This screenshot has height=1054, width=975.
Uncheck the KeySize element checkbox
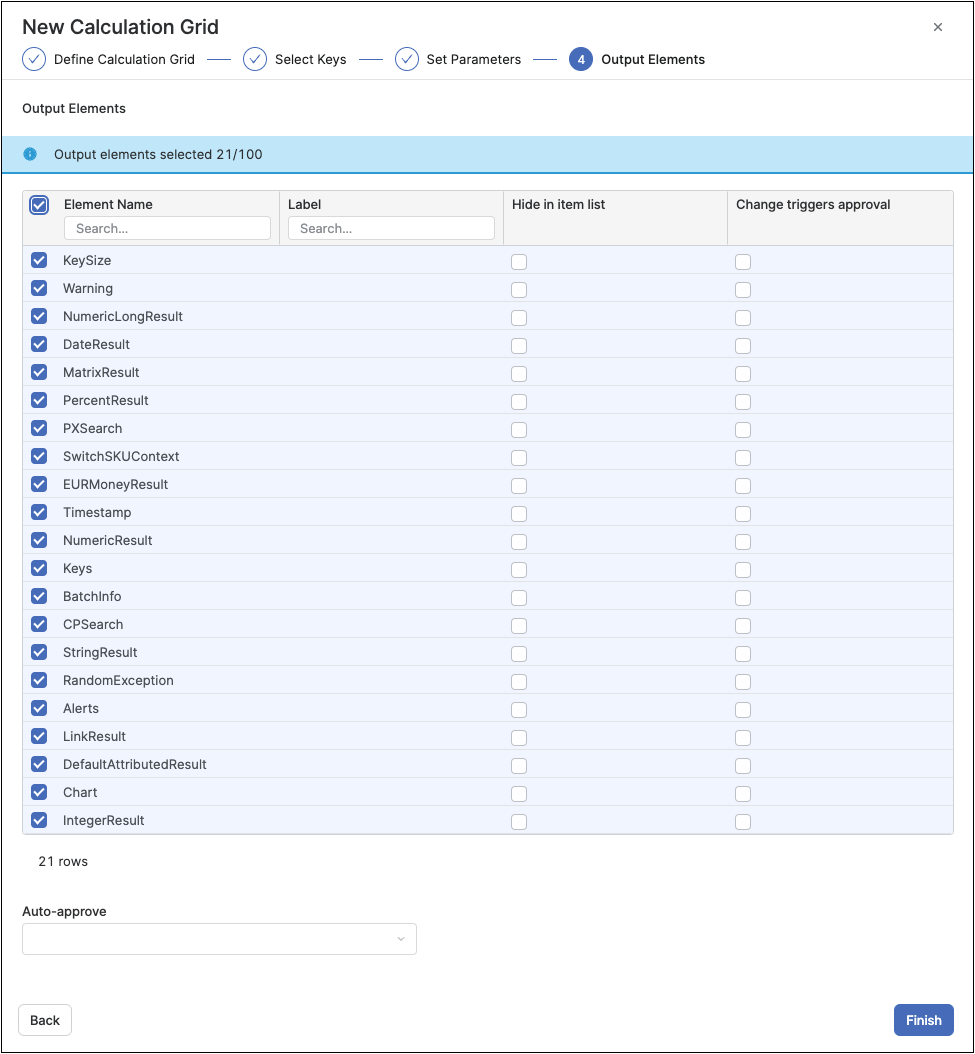(x=39, y=260)
